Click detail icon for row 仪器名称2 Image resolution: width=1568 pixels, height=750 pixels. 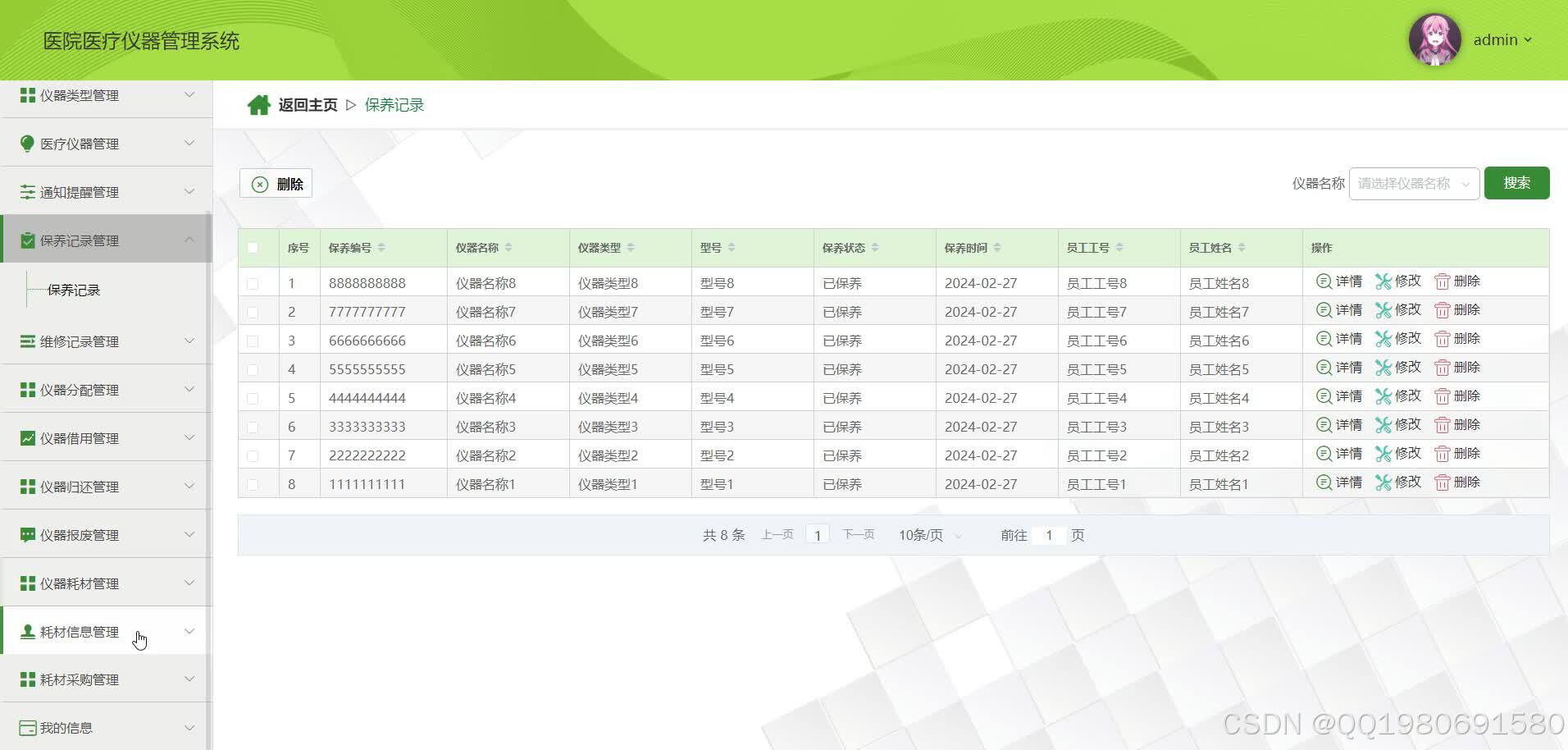pyautogui.click(x=1324, y=454)
